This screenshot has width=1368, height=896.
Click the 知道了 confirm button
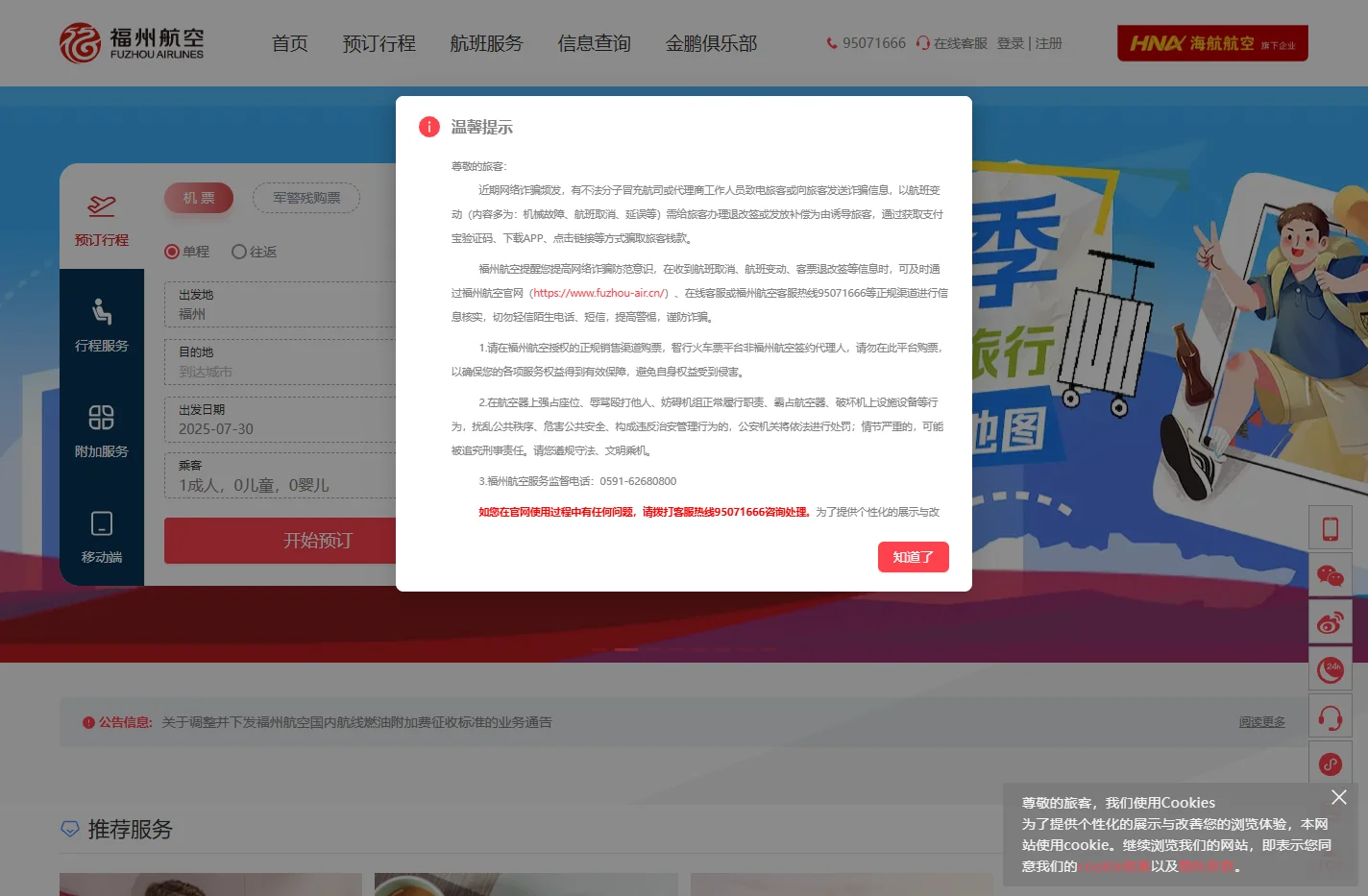pos(914,557)
